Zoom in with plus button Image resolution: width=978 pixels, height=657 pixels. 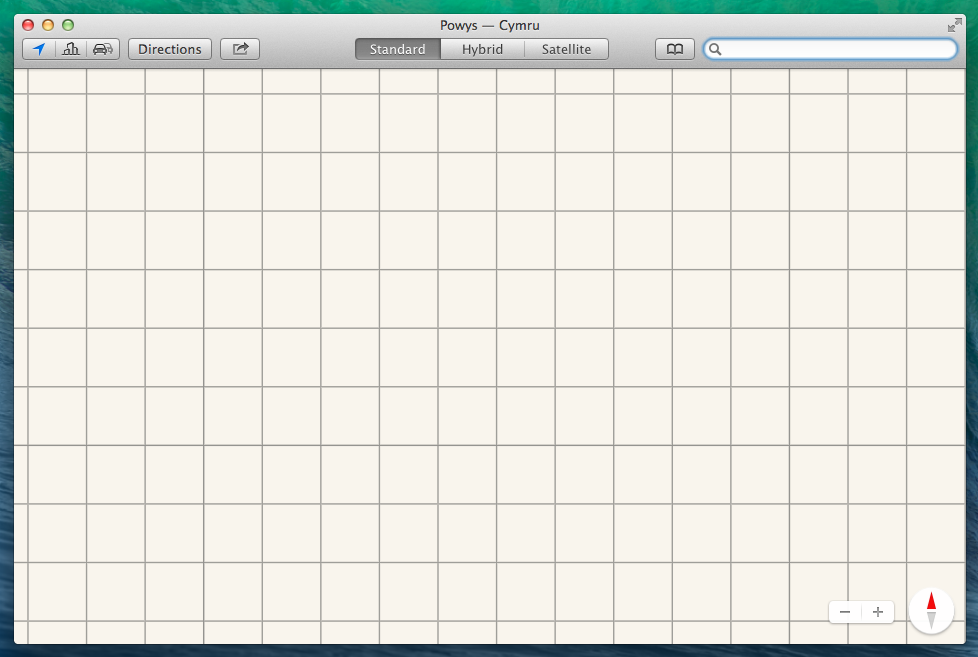tap(878, 612)
